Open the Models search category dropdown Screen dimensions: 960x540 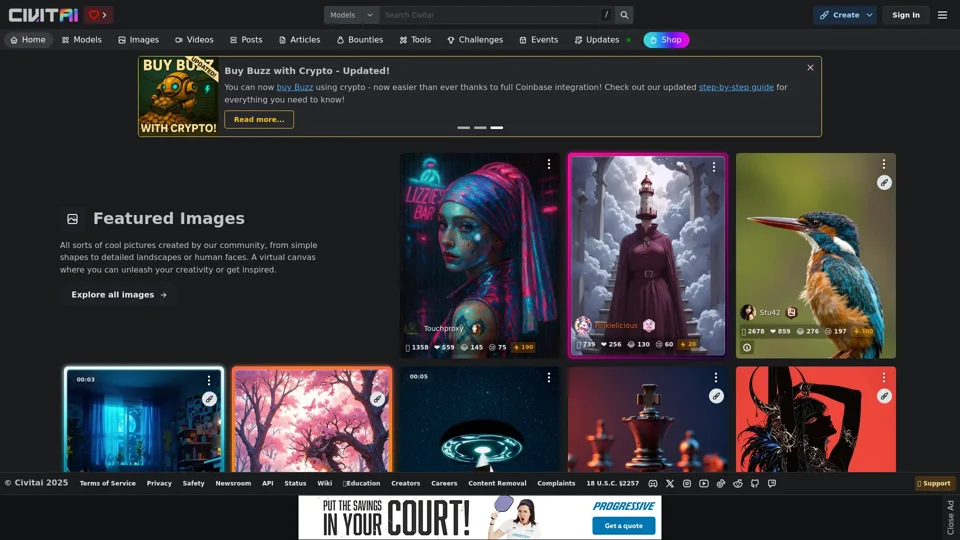pos(351,15)
